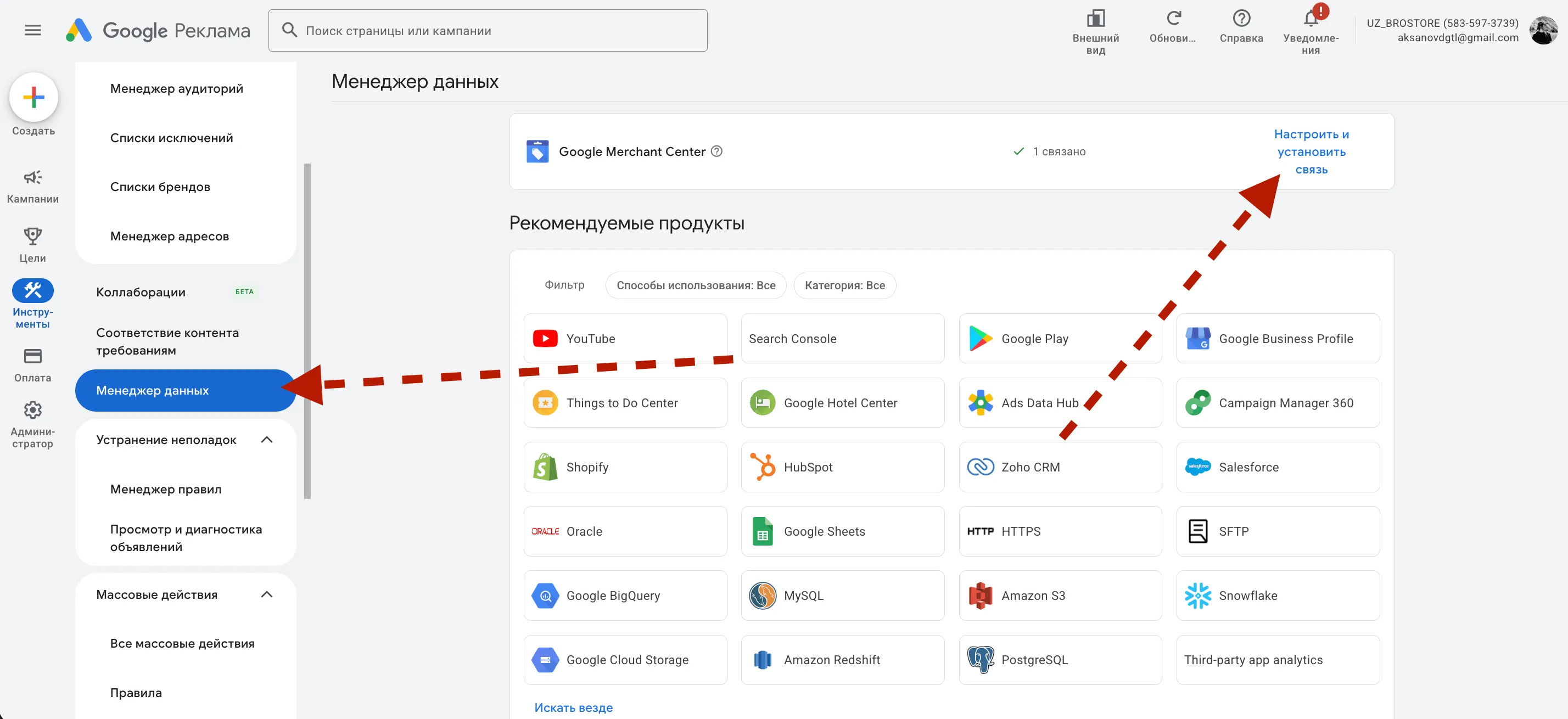
Task: Select Third-party app analytics card
Action: point(1278,660)
